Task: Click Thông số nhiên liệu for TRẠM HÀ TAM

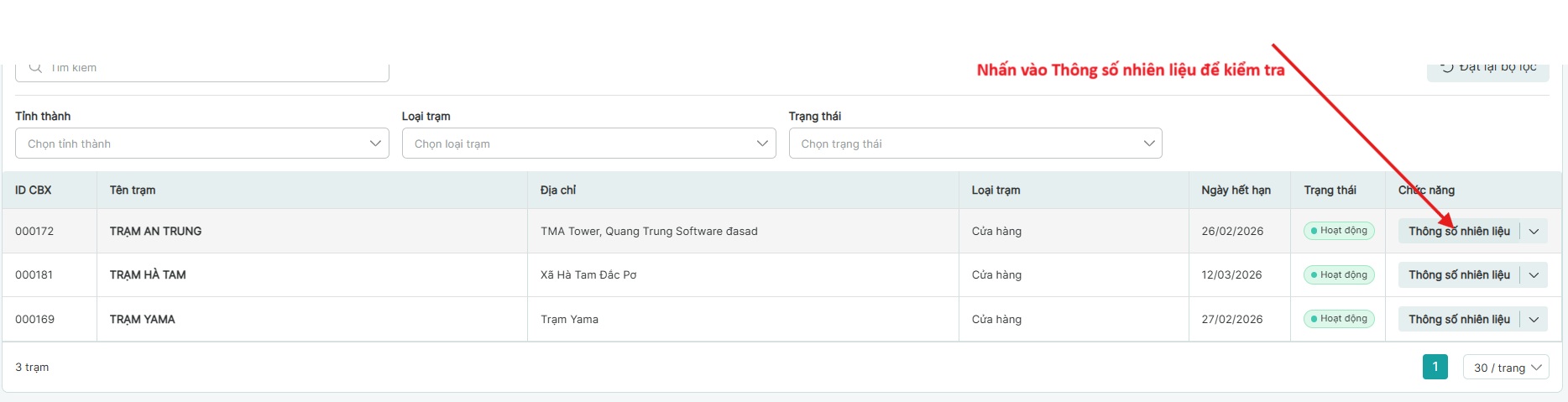Action: pyautogui.click(x=1459, y=275)
